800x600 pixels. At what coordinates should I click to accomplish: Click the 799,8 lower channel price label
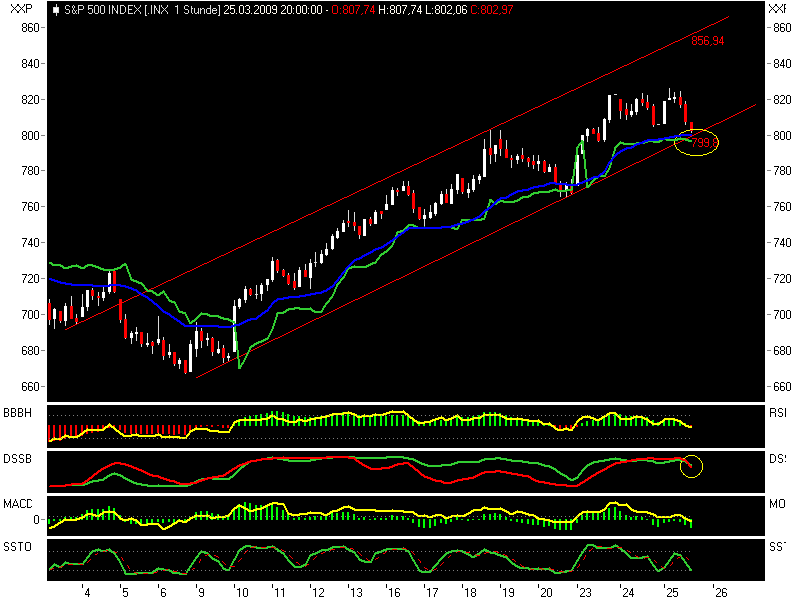(x=705, y=142)
